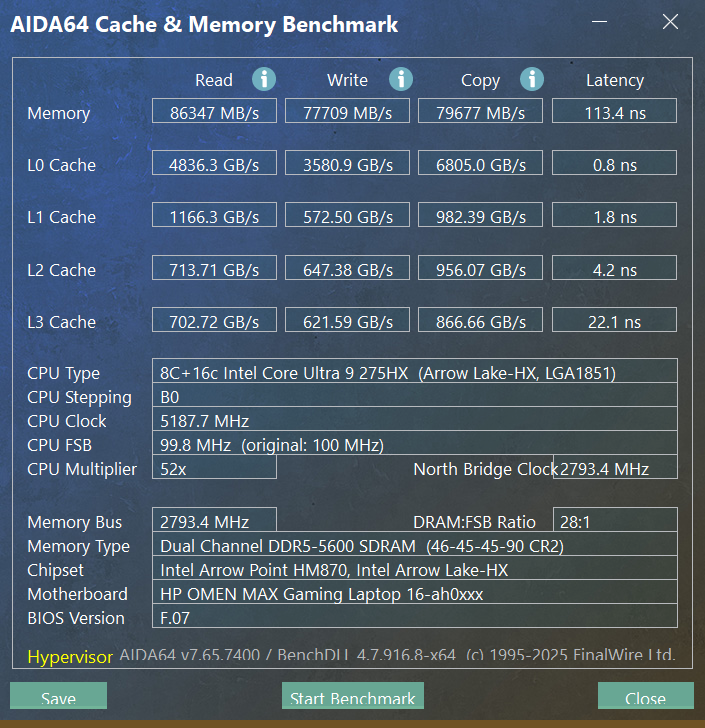Viewport: 705px width, 728px height.
Task: Select the Memory Read result field
Action: (x=214, y=112)
